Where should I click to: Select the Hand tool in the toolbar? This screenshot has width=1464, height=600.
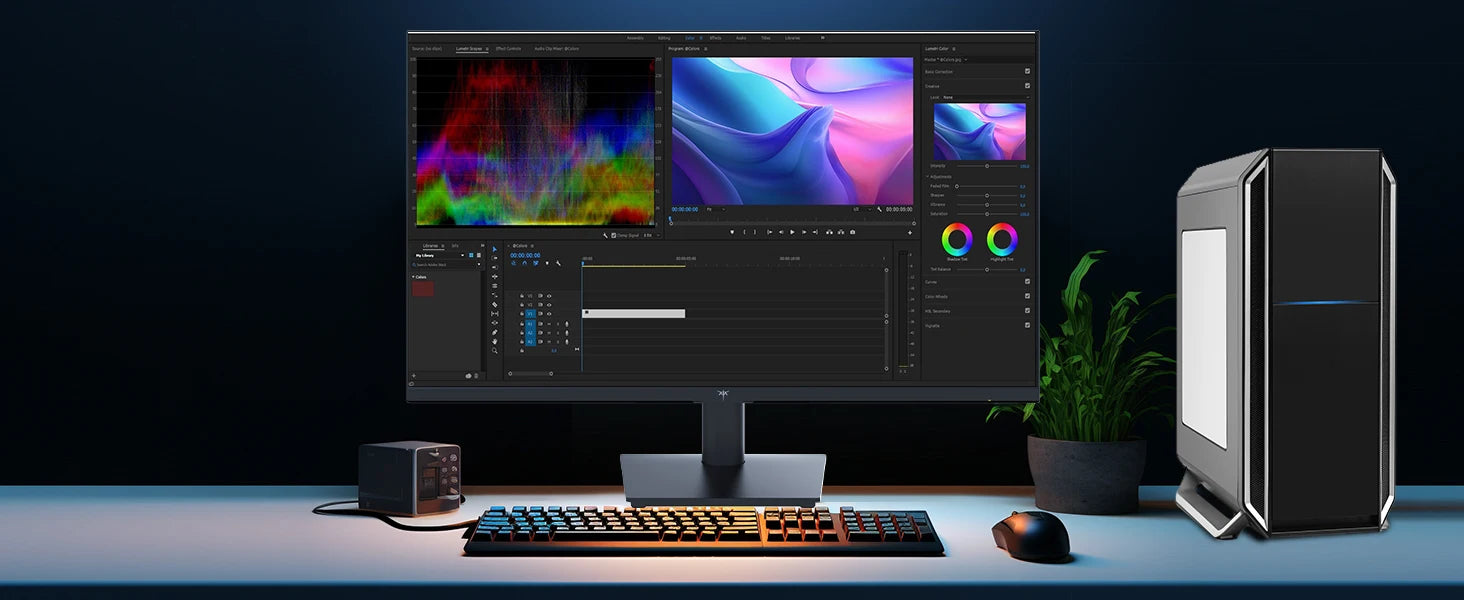click(494, 341)
